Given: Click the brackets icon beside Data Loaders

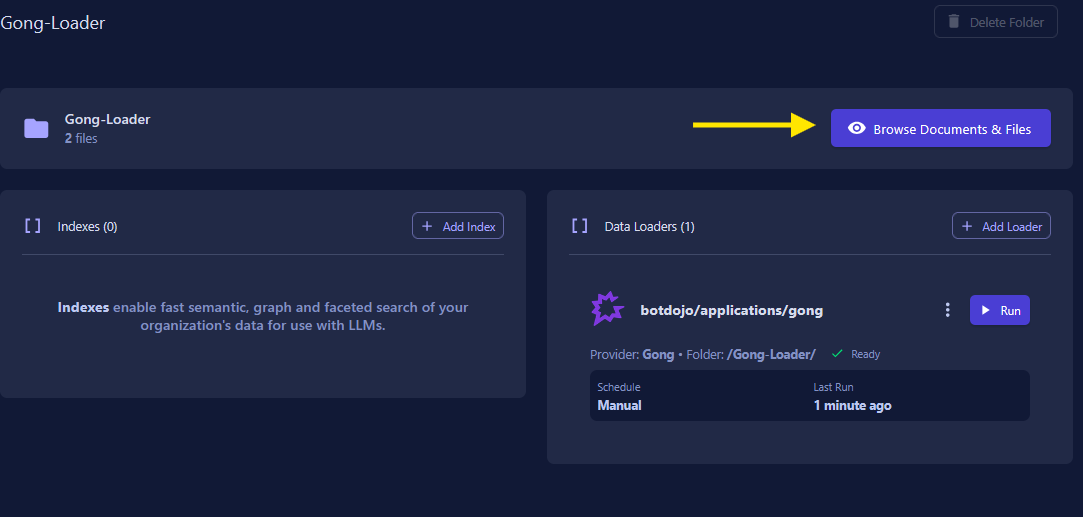Looking at the screenshot, I should coord(580,226).
